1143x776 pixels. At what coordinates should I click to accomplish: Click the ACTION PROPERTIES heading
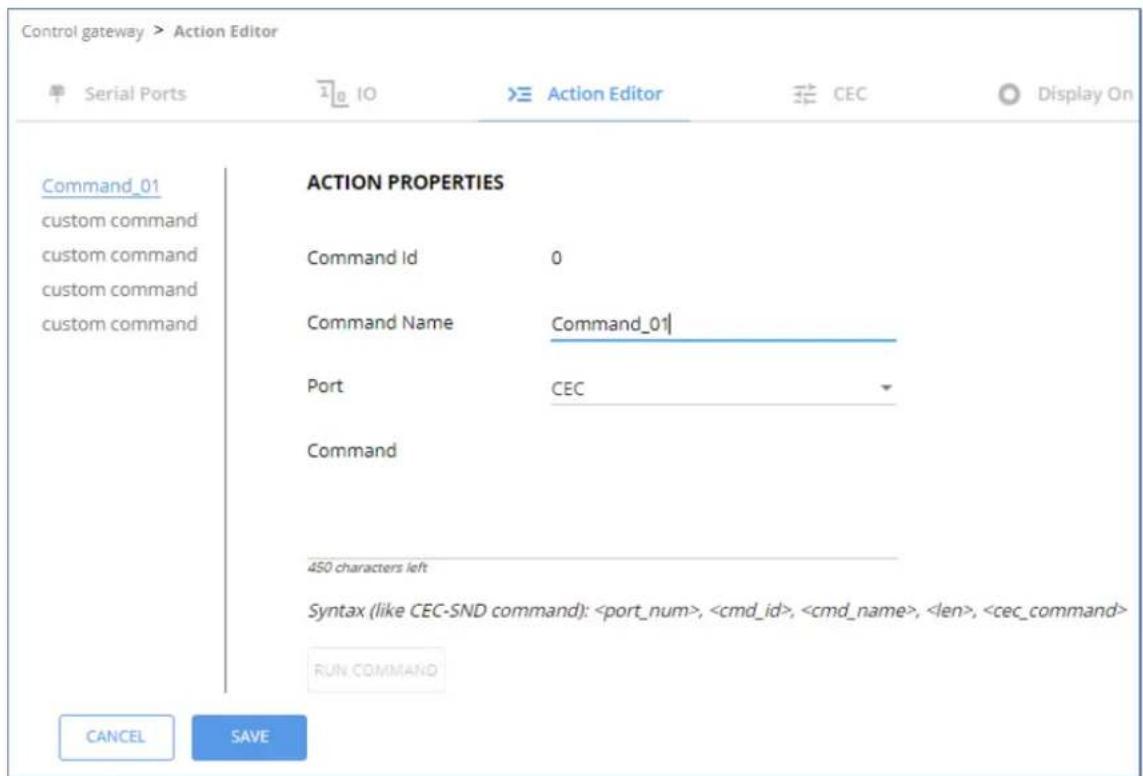pyautogui.click(x=405, y=182)
